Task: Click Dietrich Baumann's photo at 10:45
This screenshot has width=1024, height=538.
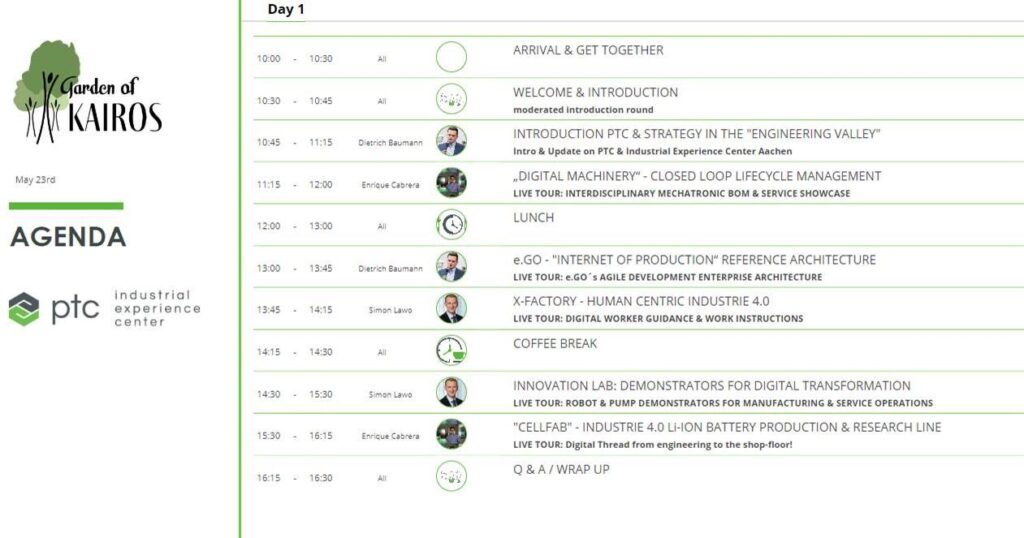Action: 451,141
